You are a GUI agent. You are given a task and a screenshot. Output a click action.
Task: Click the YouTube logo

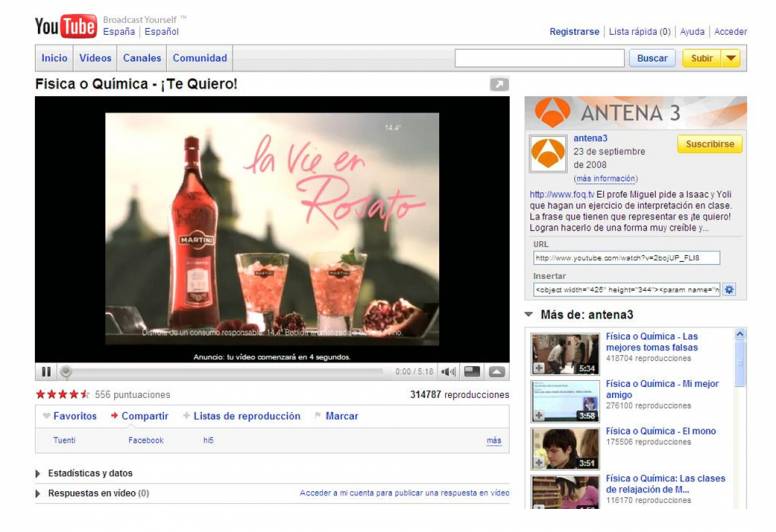tap(66, 27)
